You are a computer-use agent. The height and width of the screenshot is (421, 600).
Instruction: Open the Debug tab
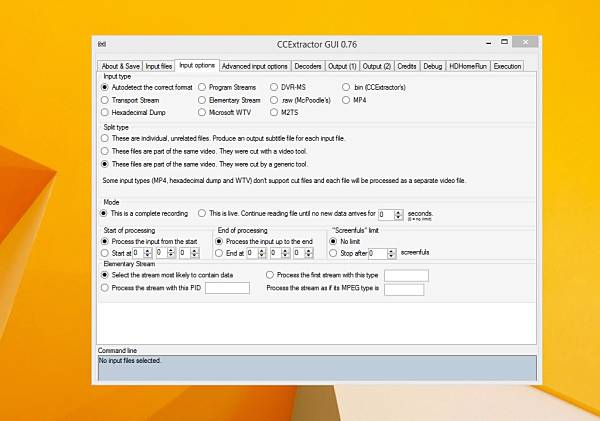[x=432, y=66]
